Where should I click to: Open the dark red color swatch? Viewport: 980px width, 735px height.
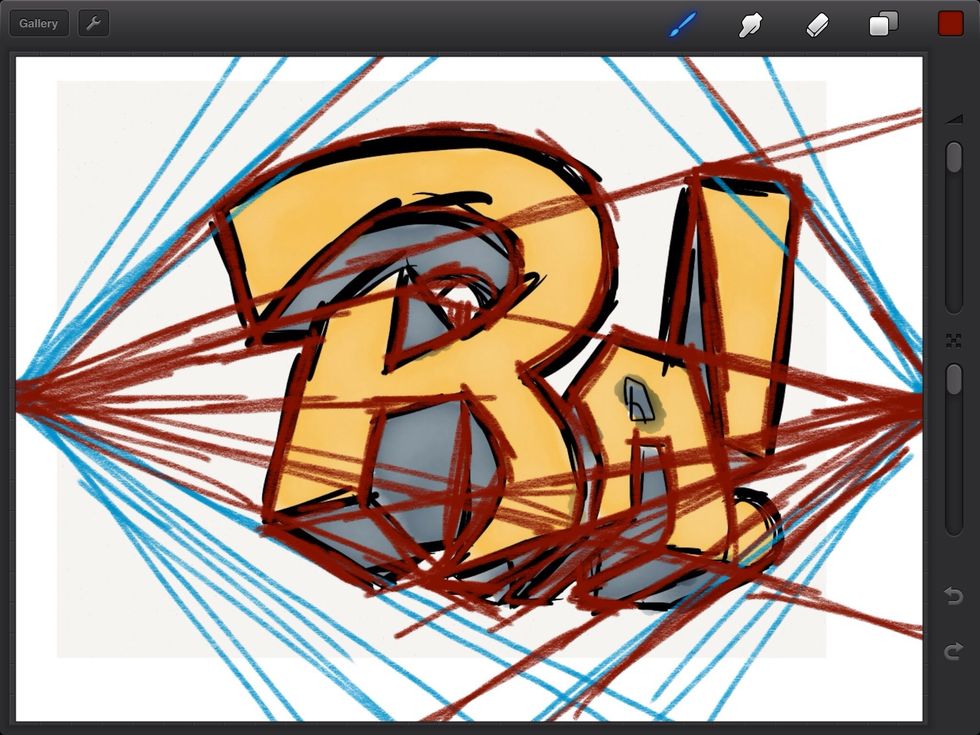(x=950, y=24)
